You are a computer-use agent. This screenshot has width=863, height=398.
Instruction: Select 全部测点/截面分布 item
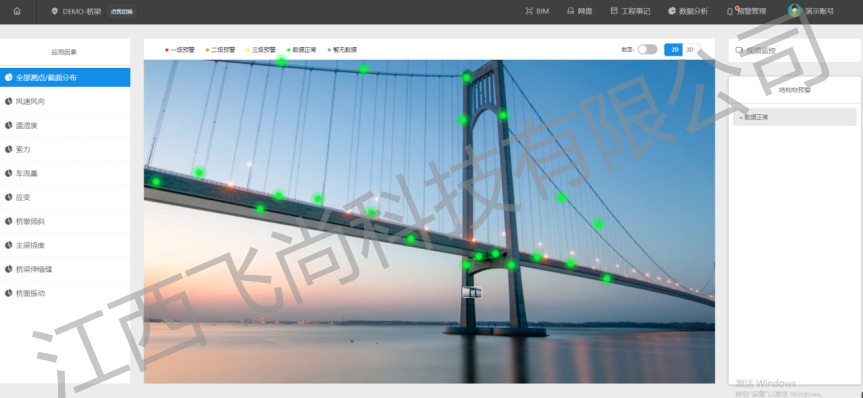click(x=65, y=78)
